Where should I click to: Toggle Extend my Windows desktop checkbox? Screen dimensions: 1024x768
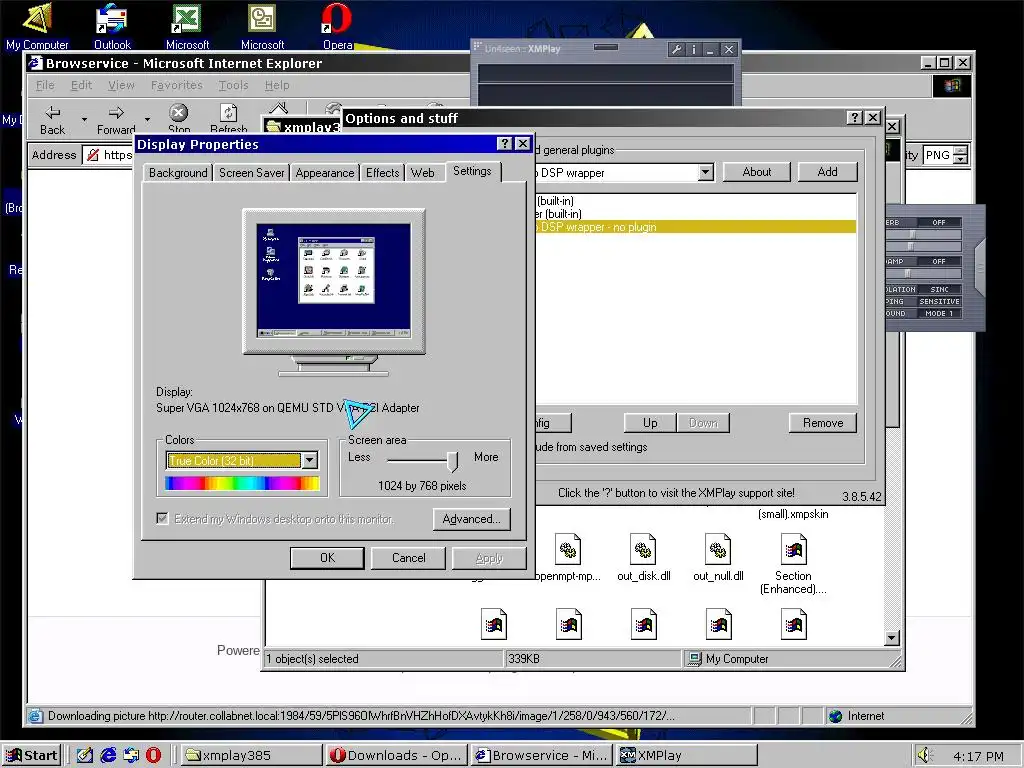coord(162,519)
